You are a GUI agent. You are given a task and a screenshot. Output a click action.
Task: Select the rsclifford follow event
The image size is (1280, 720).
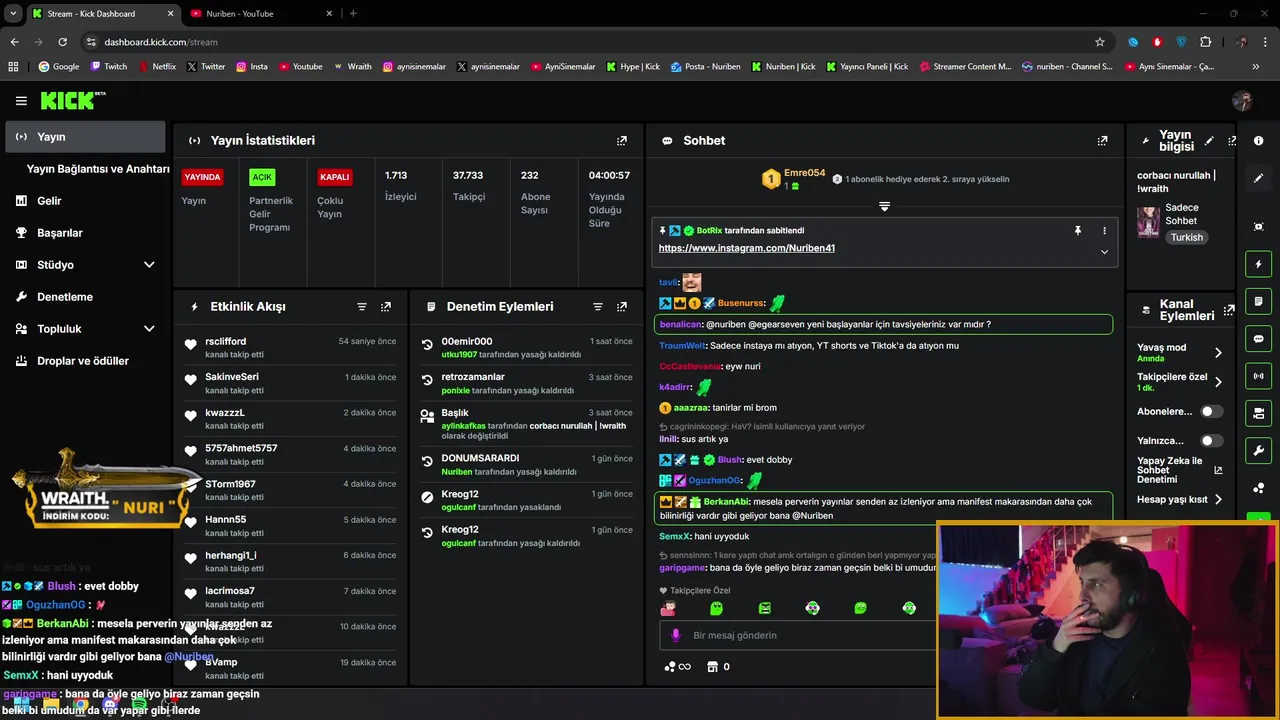[290, 347]
